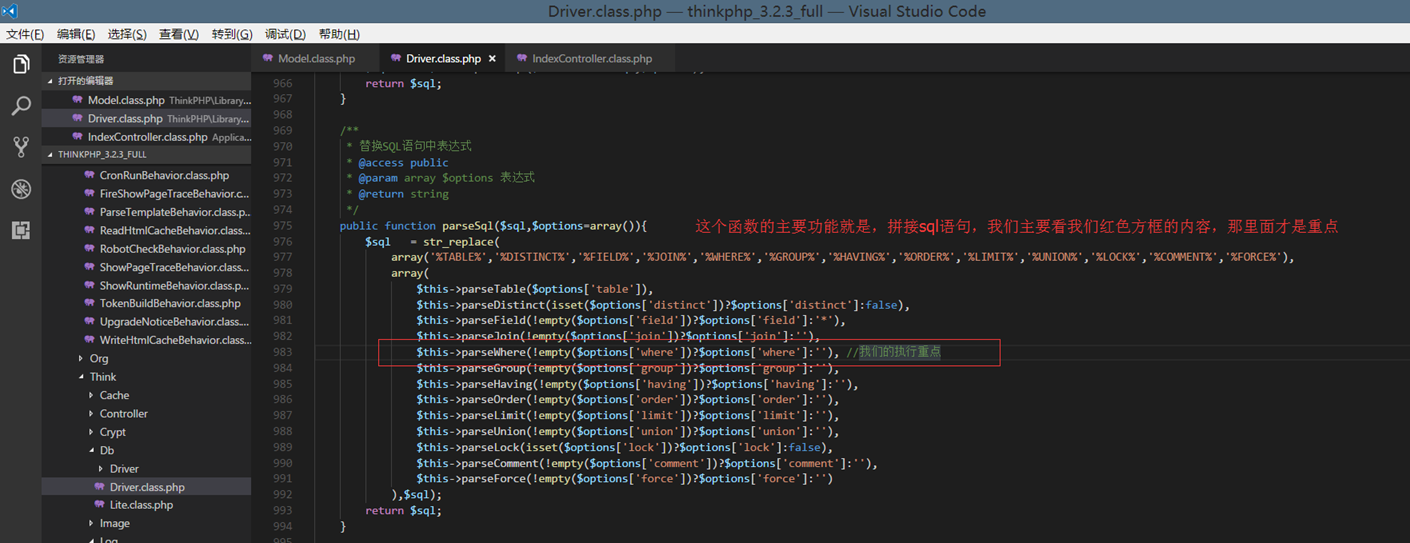Click the @access public doc comment
1410x543 pixels.
[x=404, y=162]
